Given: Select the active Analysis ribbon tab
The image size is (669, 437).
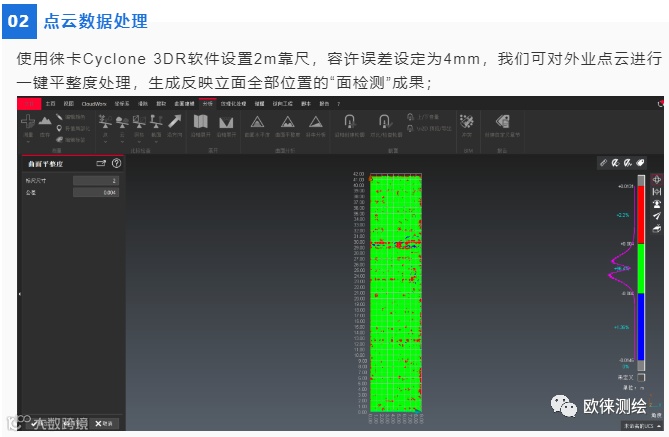Looking at the screenshot, I should pos(208,104).
